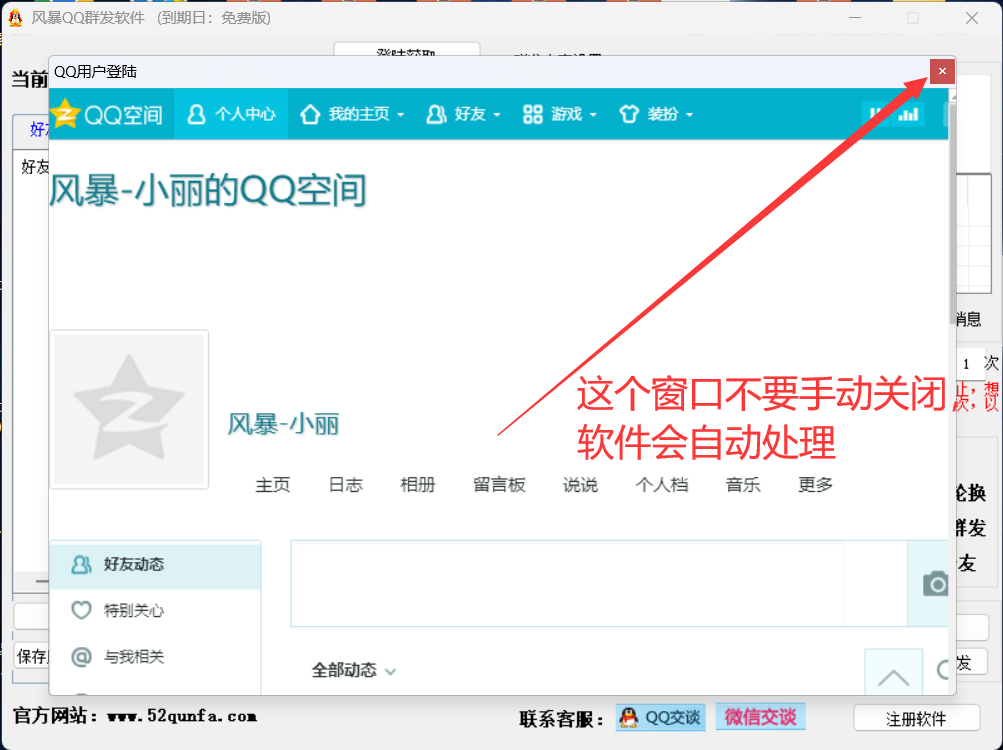This screenshot has height=750, width=1003.
Task: Click the 个人中心 person icon
Action: (x=196, y=114)
